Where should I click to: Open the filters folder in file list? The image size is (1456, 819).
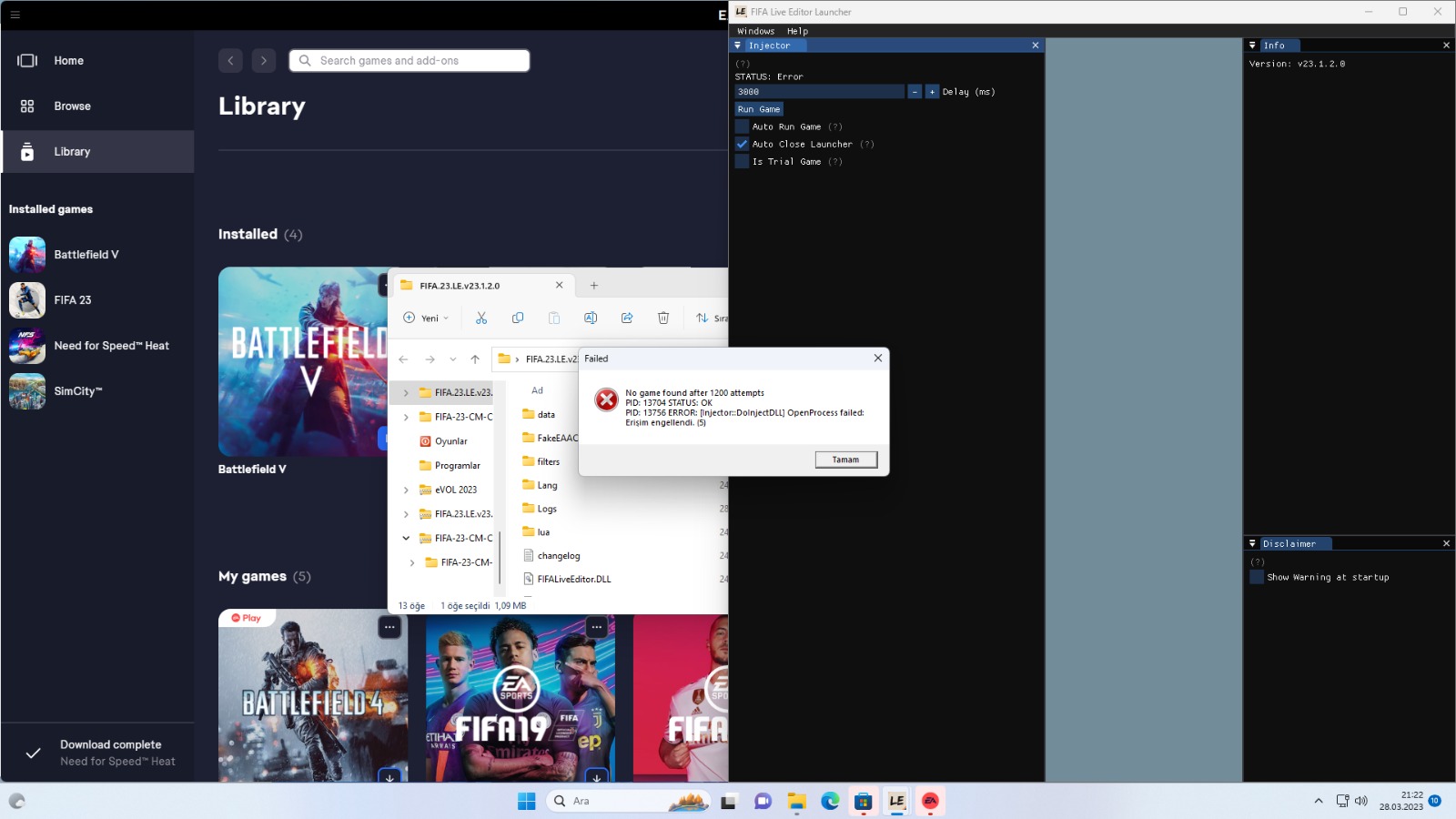pyautogui.click(x=541, y=461)
